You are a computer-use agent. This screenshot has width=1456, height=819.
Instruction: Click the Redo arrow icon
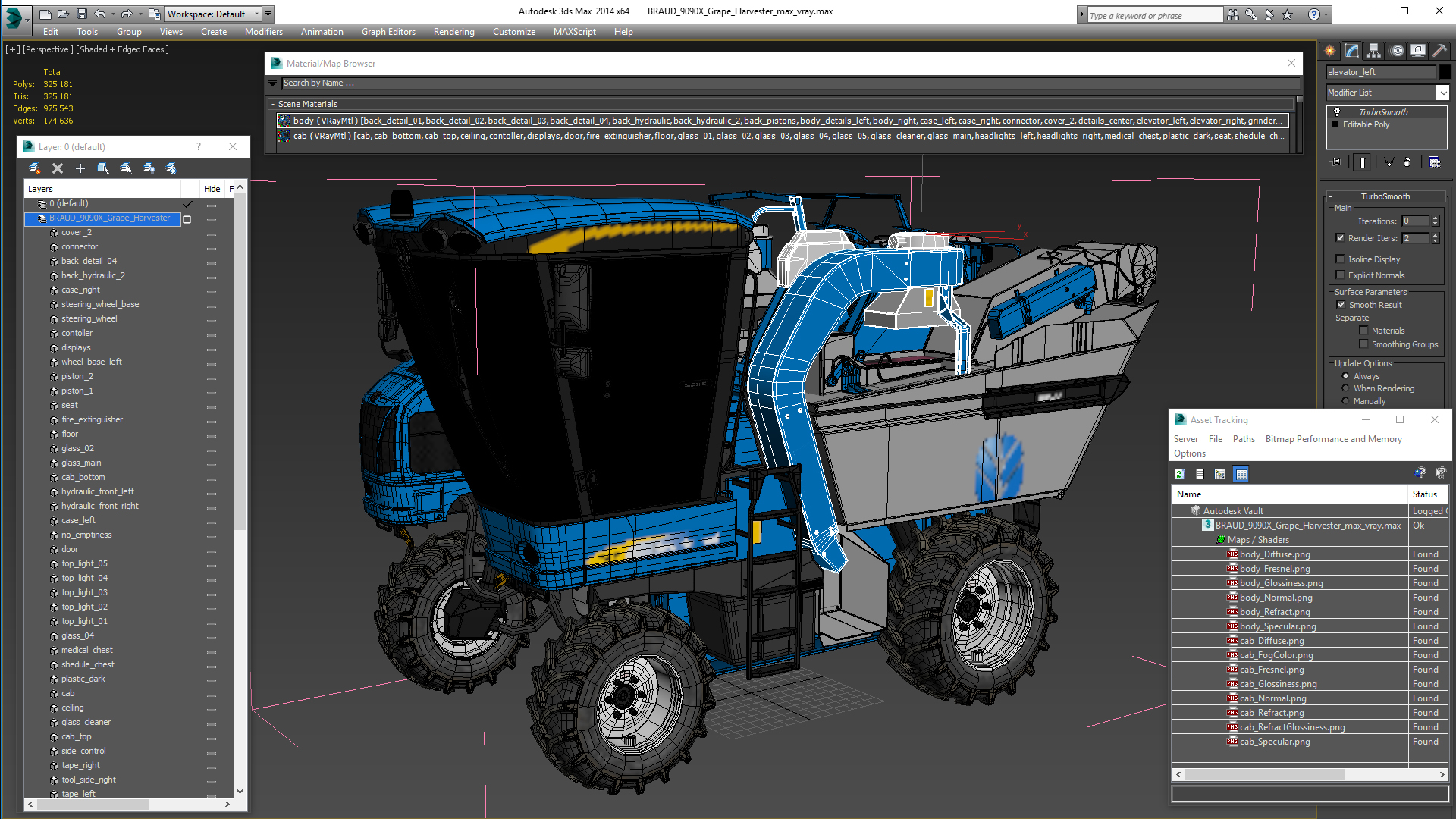point(127,14)
